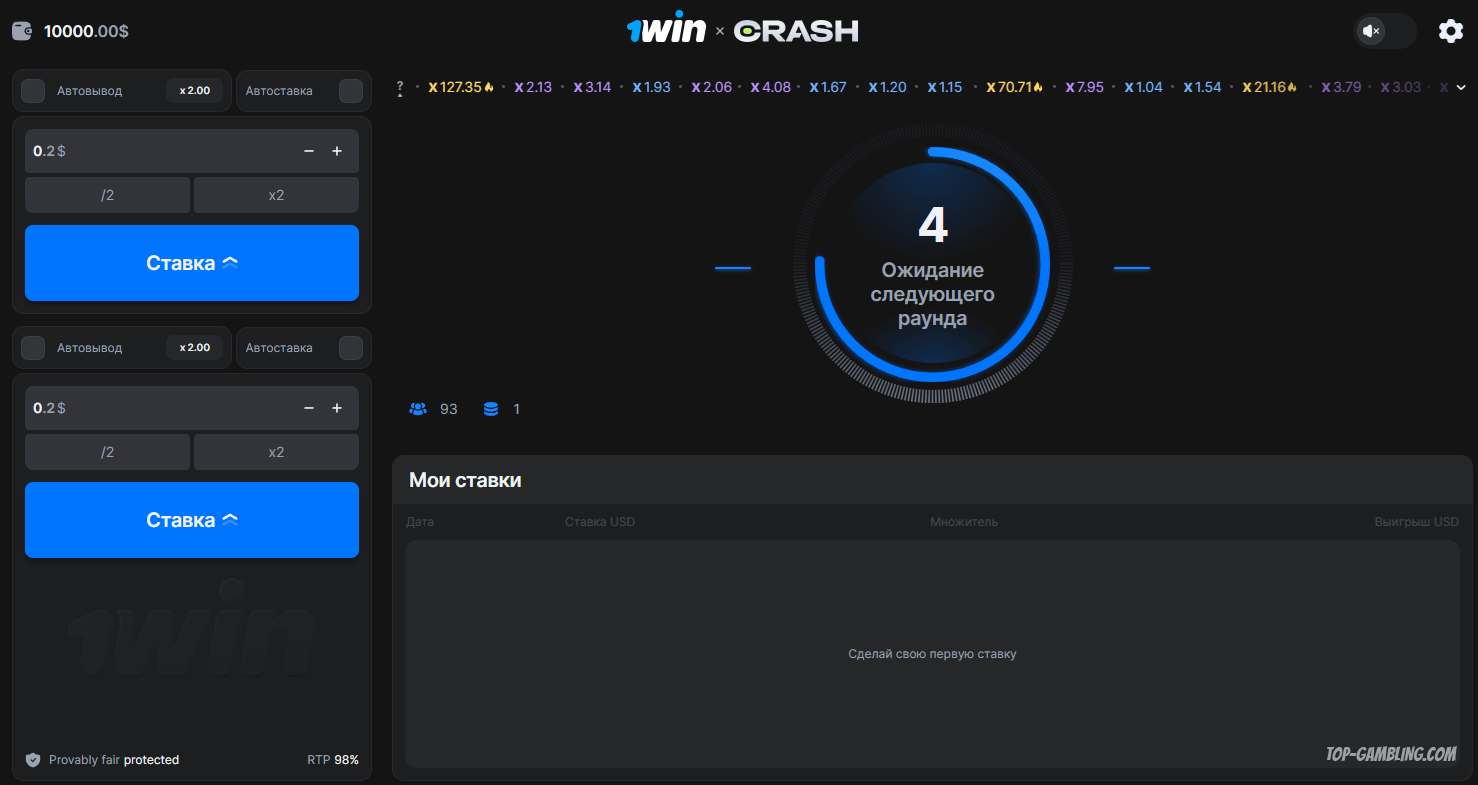
Task: Enable the first Автовывод checkbox
Action: pyautogui.click(x=33, y=91)
